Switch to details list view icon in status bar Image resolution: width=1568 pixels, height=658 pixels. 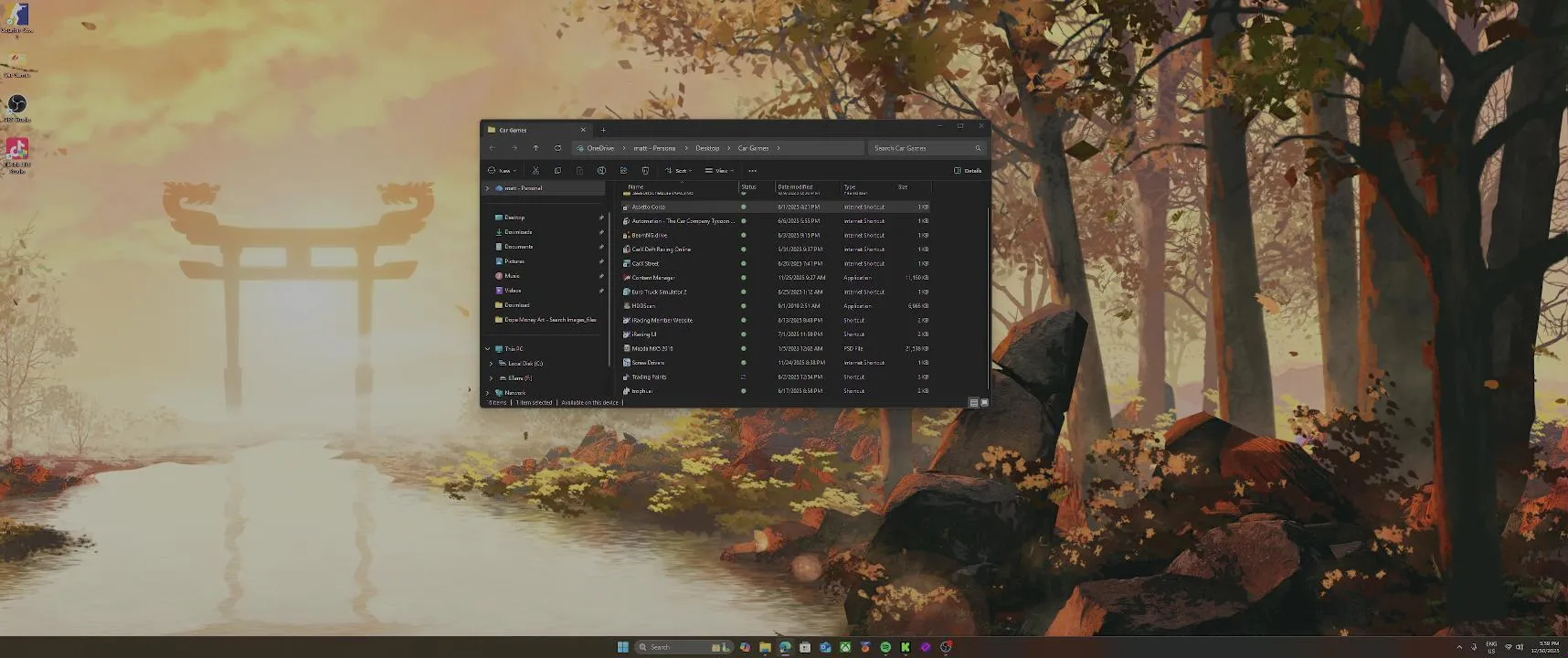tap(974, 403)
